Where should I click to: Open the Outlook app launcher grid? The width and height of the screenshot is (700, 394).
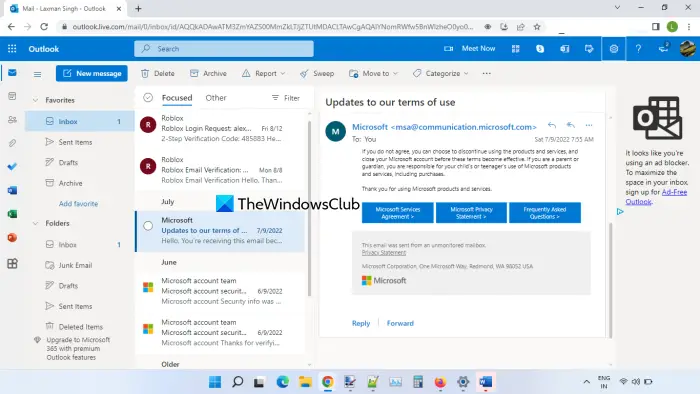coord(12,49)
